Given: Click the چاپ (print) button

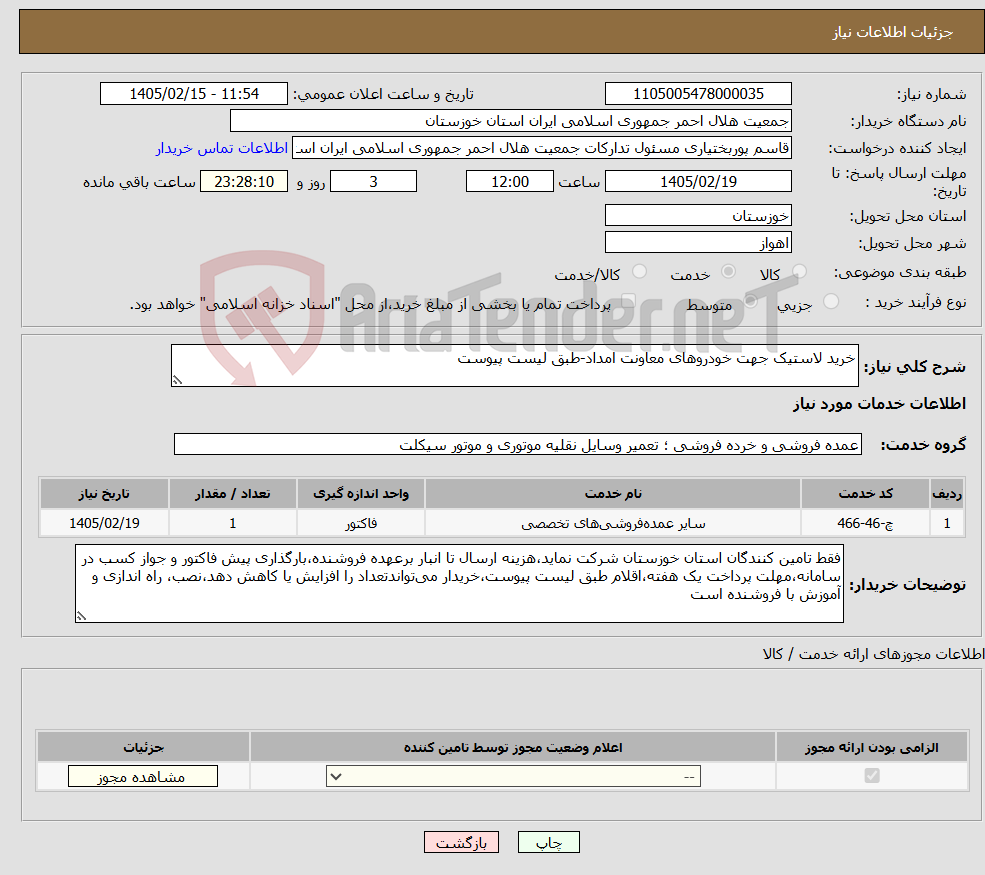Looking at the screenshot, I should coord(548,842).
